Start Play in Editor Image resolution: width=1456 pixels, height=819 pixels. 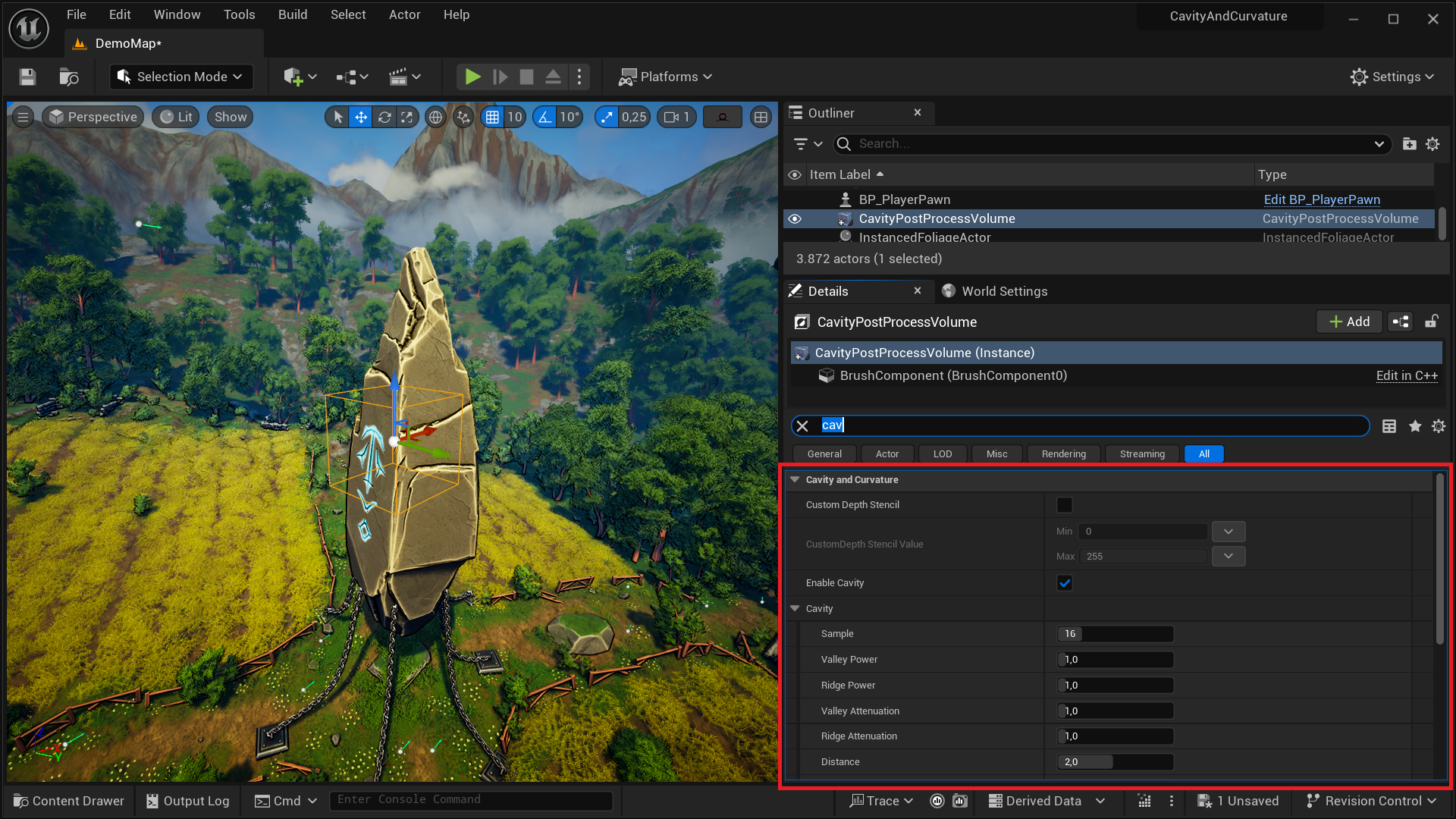point(472,77)
